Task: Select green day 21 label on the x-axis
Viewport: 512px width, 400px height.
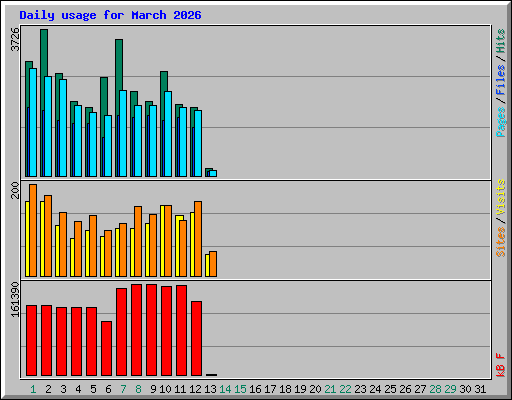Action: 330,389
